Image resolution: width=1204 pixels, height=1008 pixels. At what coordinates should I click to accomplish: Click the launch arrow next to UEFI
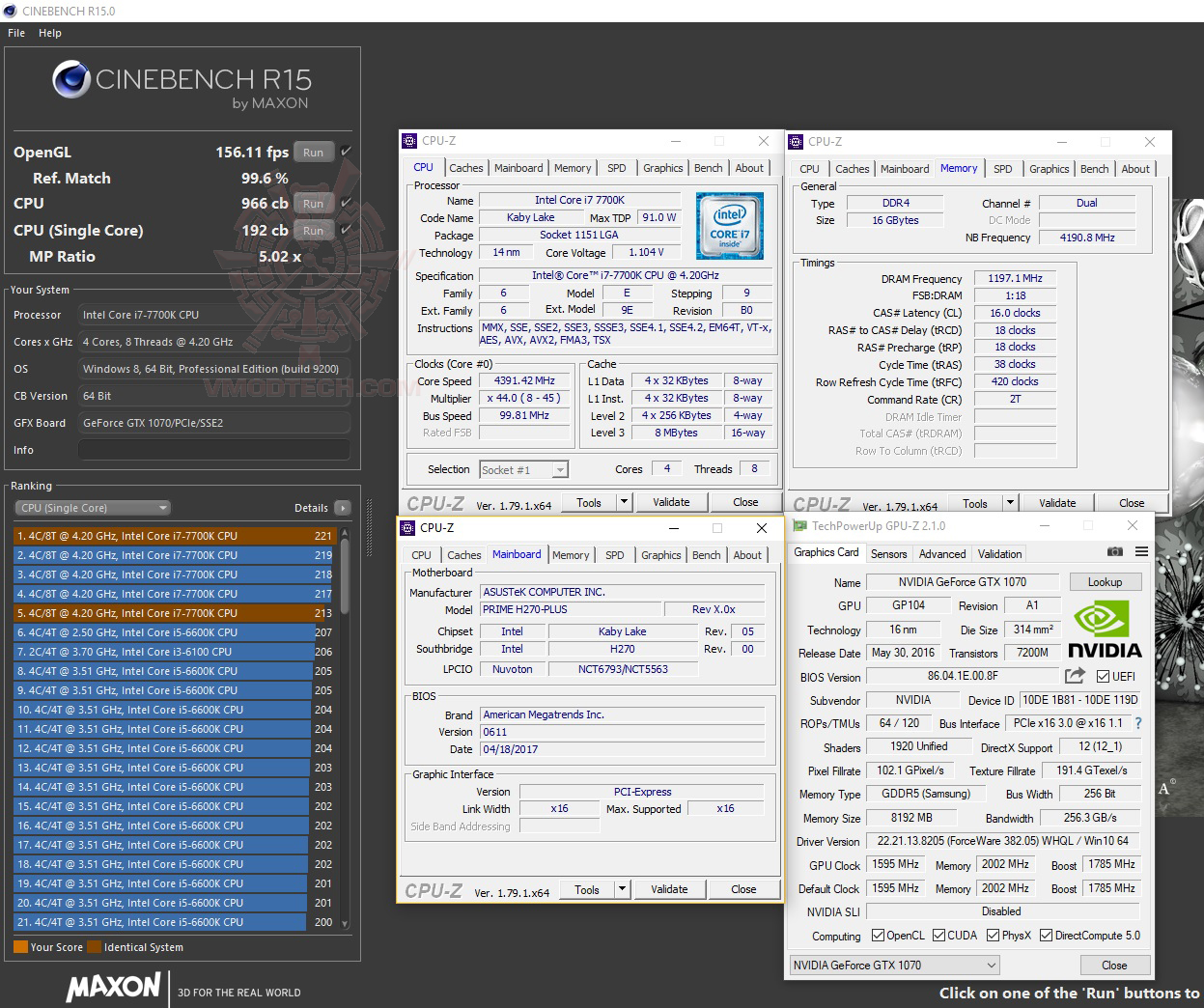coord(1075,676)
